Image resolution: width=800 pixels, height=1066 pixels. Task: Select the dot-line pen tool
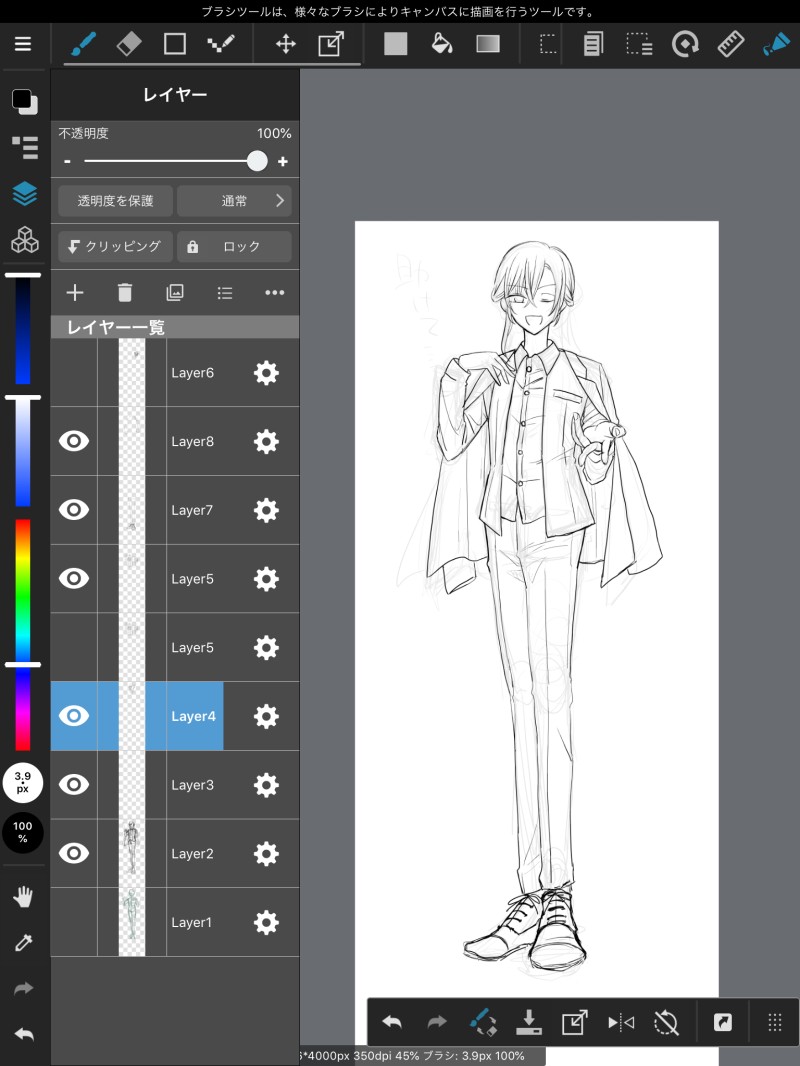pos(221,45)
